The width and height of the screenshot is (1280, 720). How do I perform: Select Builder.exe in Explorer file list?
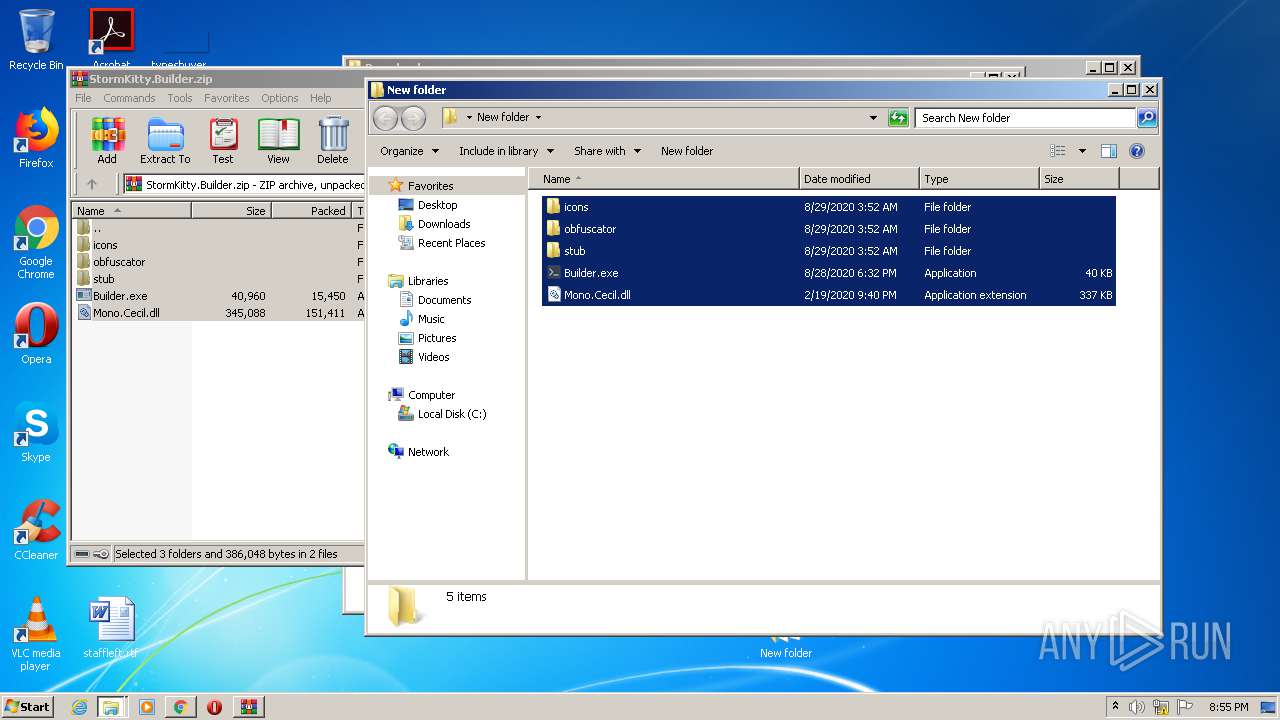(828, 273)
